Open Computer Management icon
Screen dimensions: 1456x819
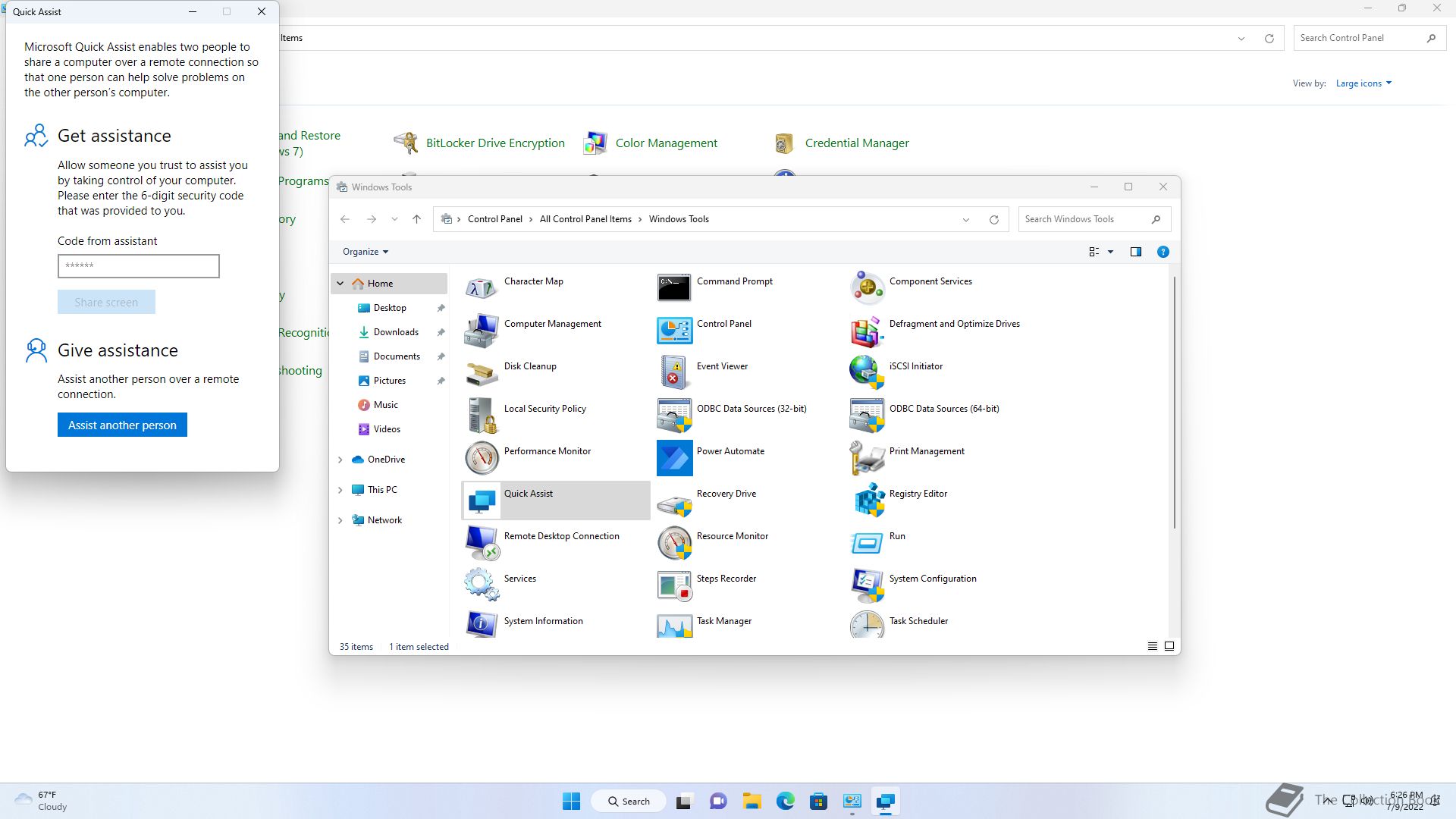481,330
